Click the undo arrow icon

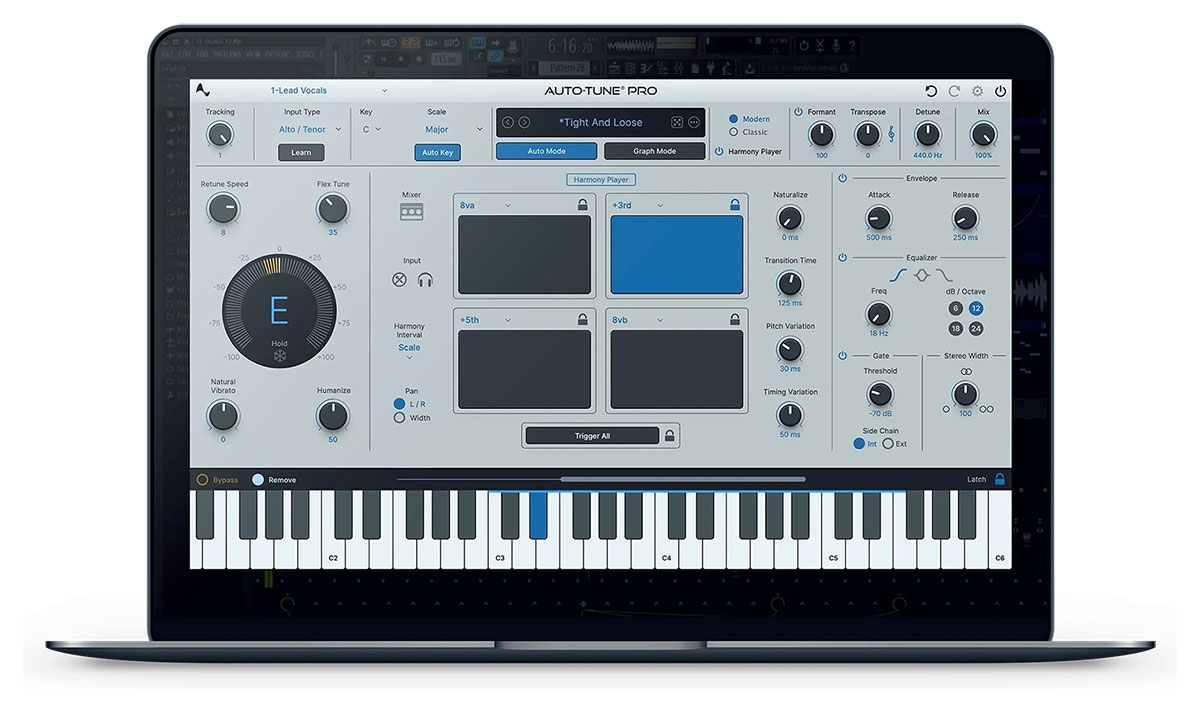click(931, 91)
